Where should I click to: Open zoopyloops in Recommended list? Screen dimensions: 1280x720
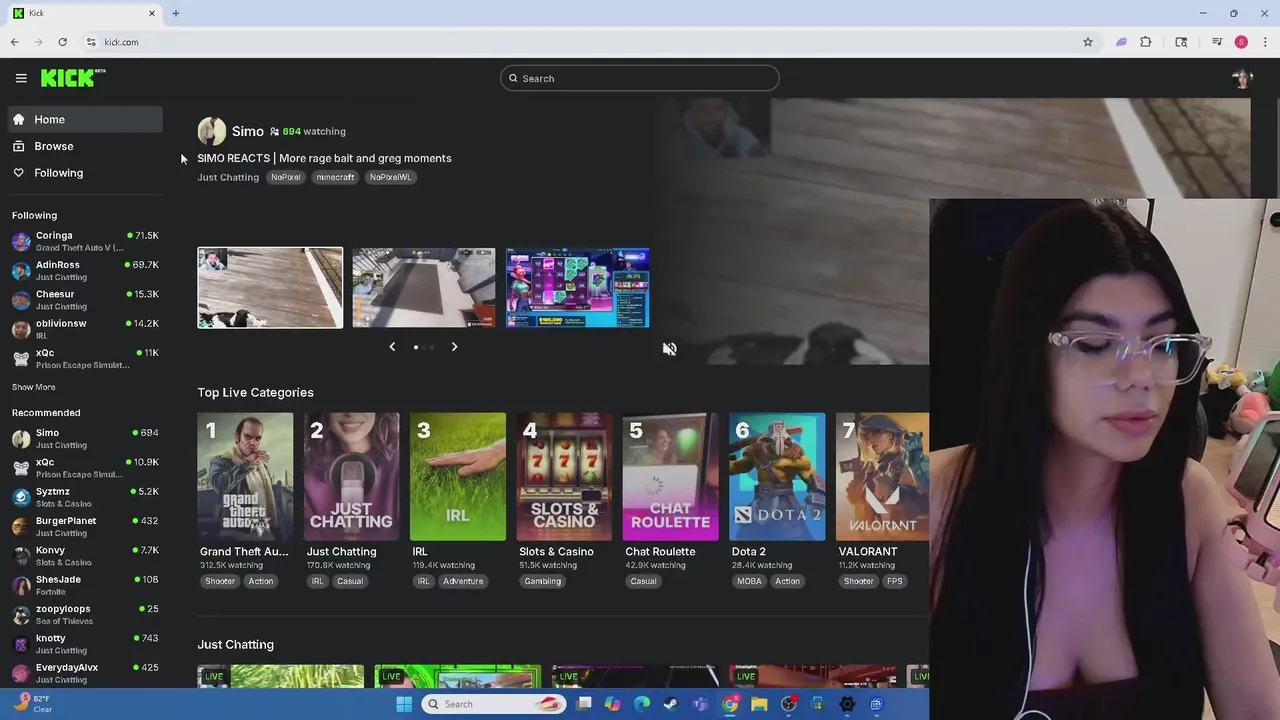pos(86,614)
